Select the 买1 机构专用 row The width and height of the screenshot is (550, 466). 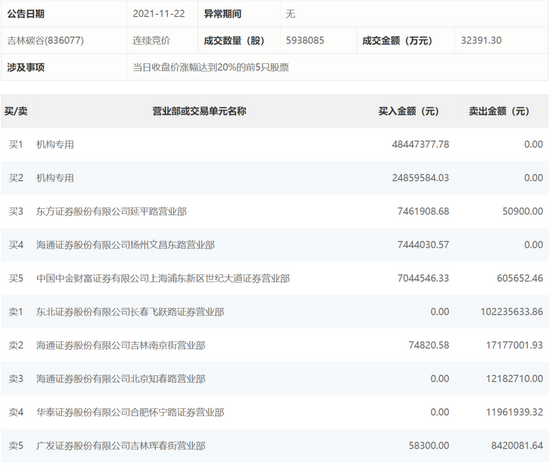[x=275, y=144]
